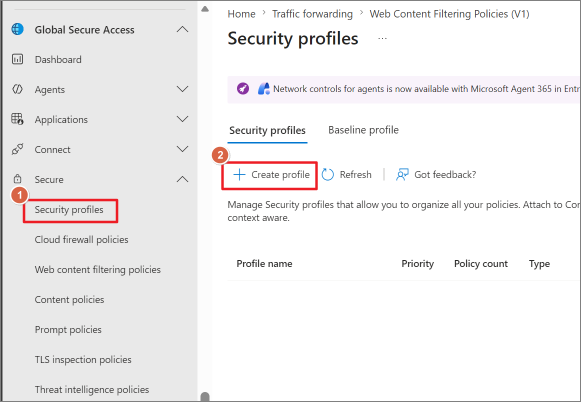The image size is (581, 402).
Task: Sort by Type column header
Action: point(539,264)
